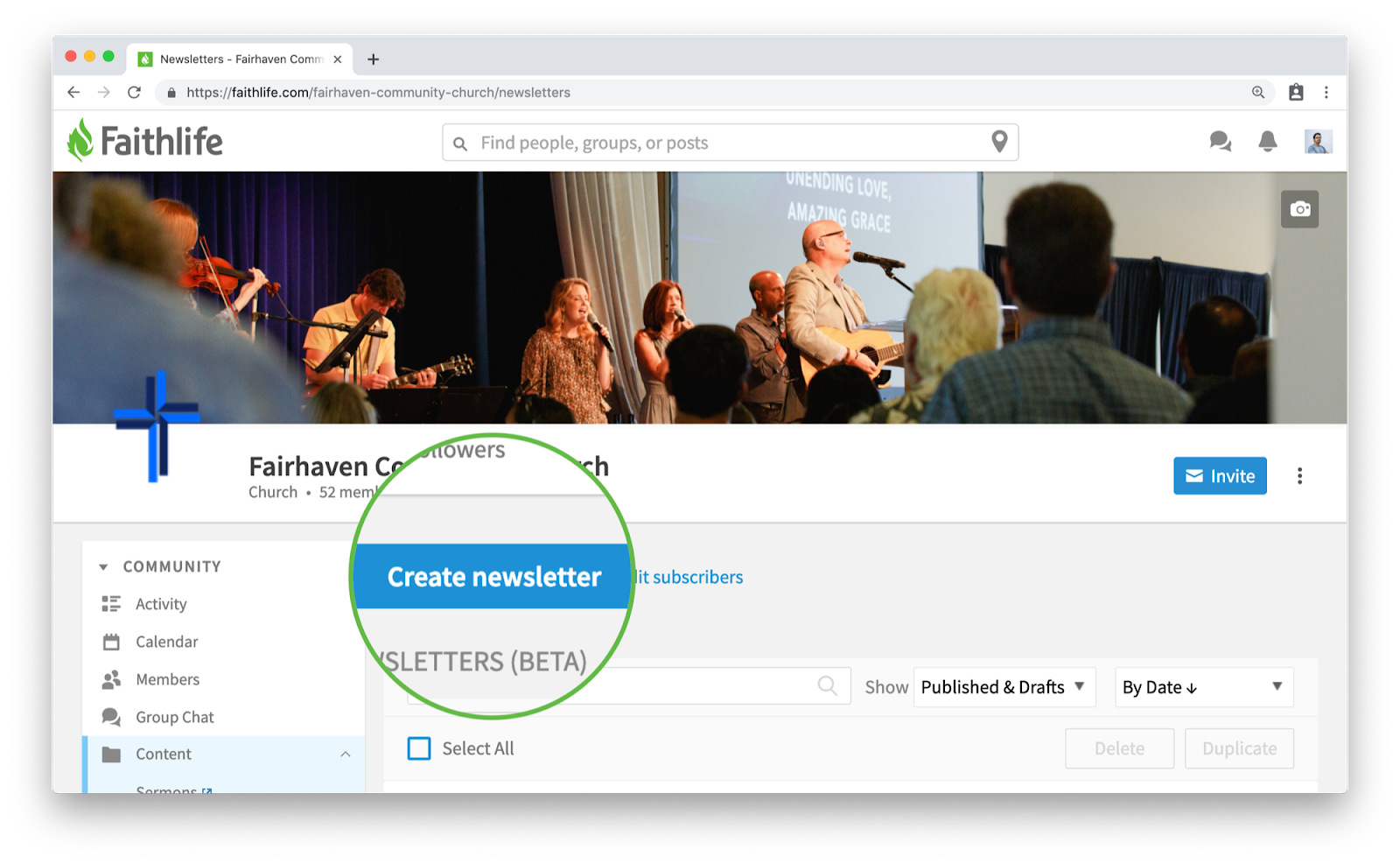Click the browser reload icon
The height and width of the screenshot is (863, 1400).
(x=134, y=93)
